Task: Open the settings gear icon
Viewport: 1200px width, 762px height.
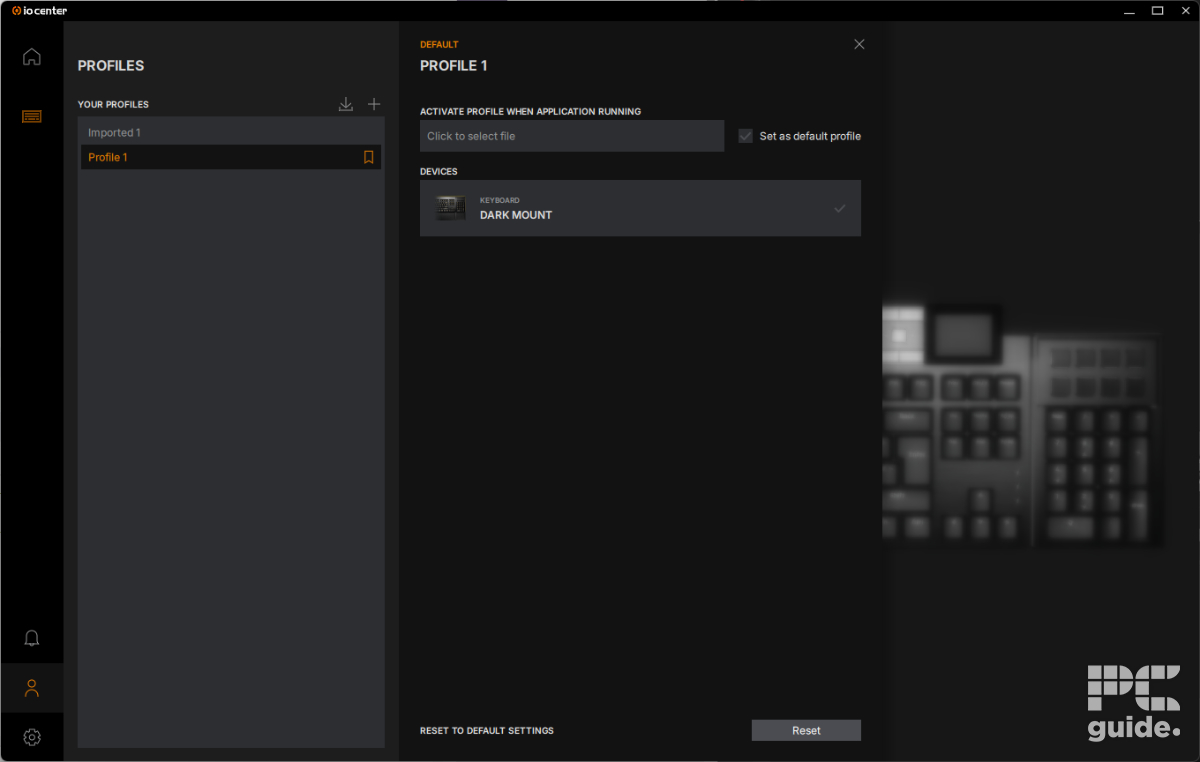Action: click(32, 737)
